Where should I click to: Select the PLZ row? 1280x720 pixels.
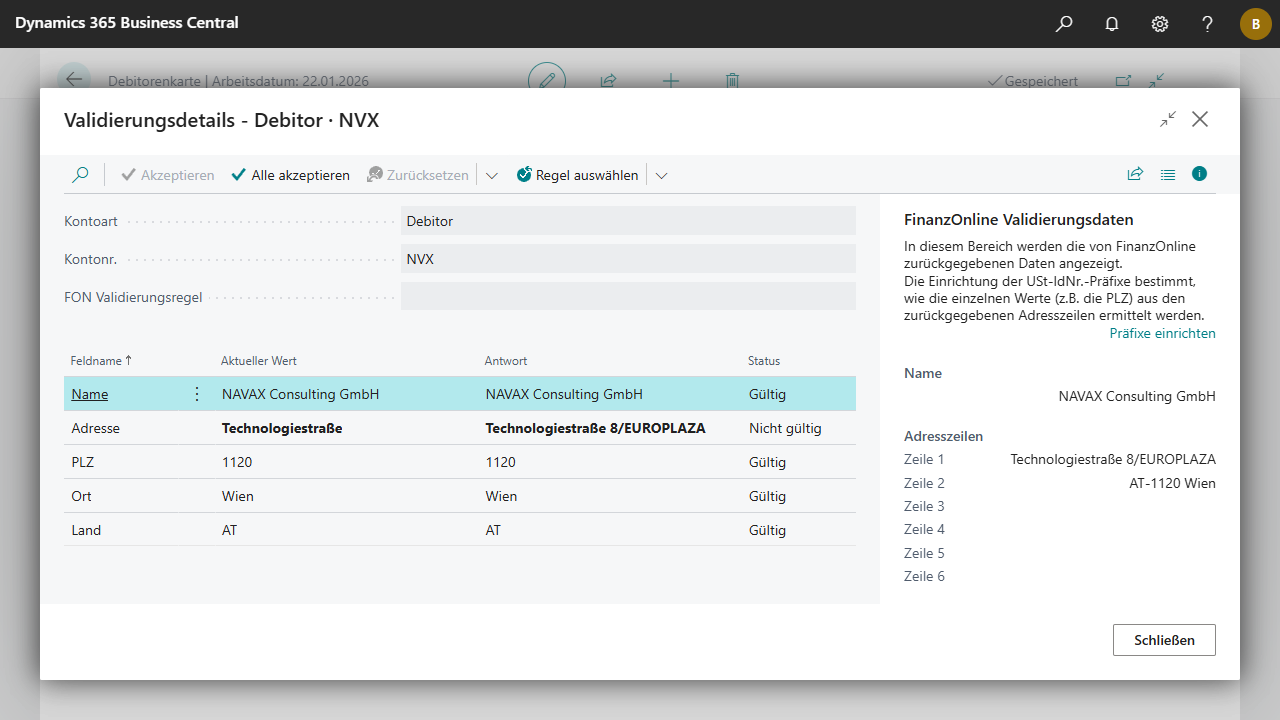(x=460, y=462)
